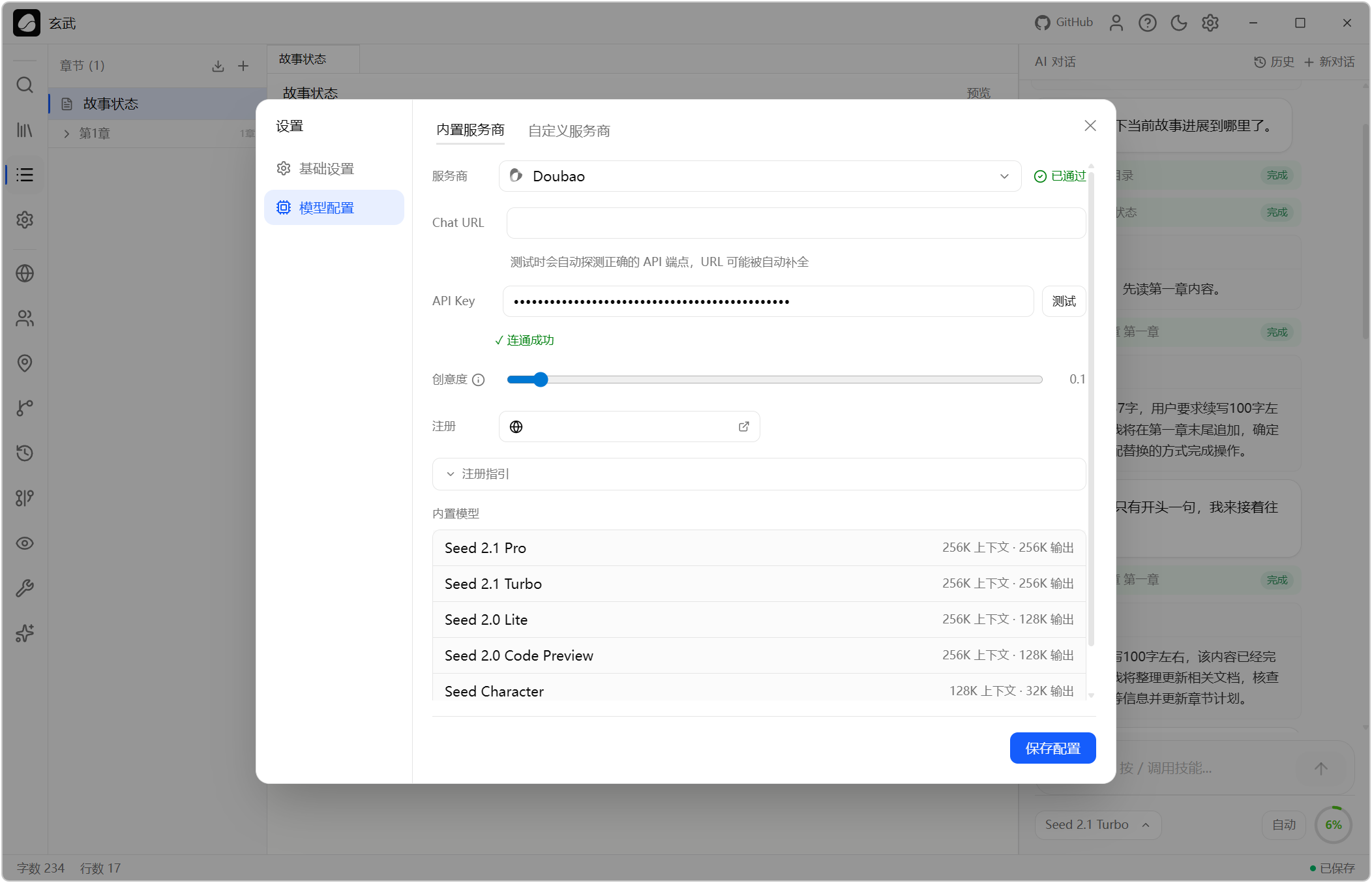
Task: Open the characters people icon in sidebar
Action: tap(25, 318)
